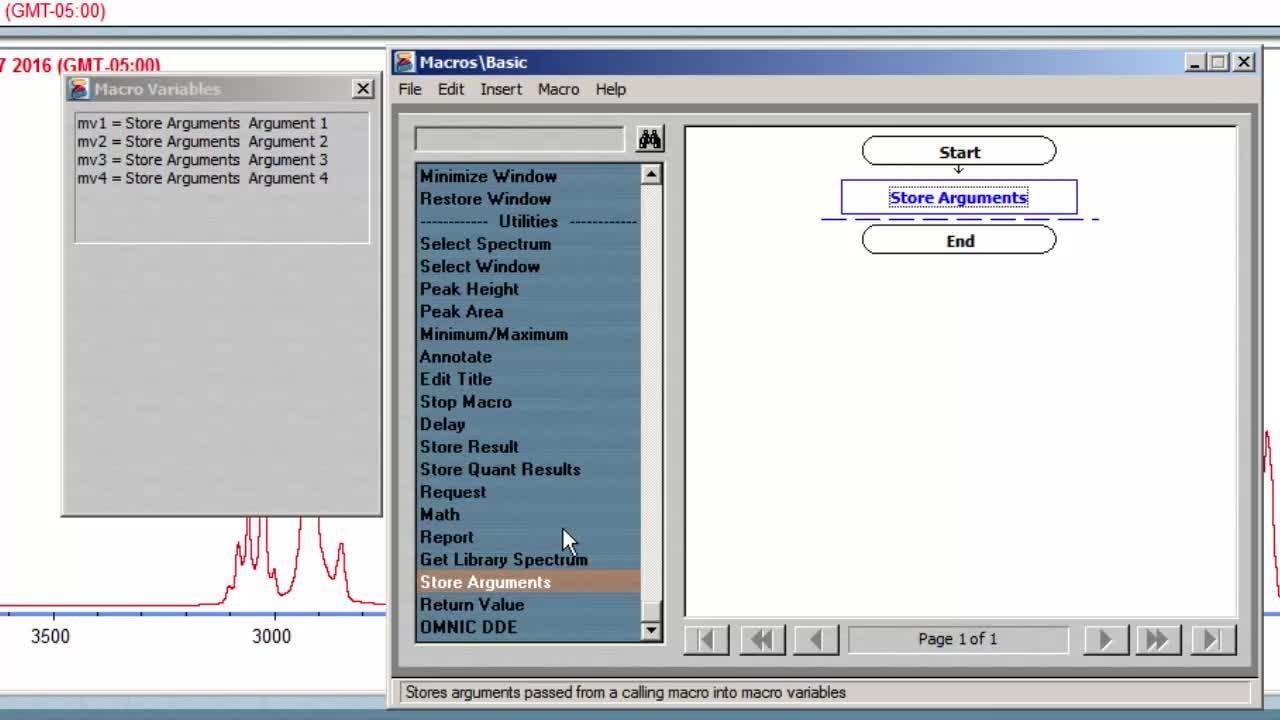Jump to the last page button
This screenshot has width=1280, height=720.
1212,639
